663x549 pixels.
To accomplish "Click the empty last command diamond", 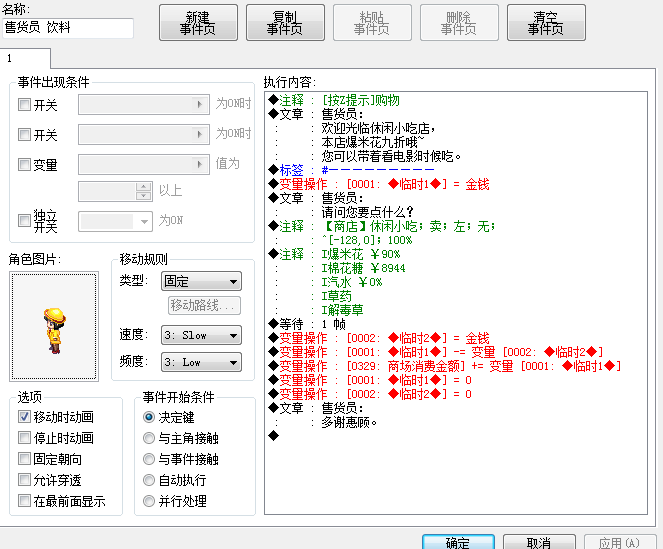I will [x=274, y=436].
